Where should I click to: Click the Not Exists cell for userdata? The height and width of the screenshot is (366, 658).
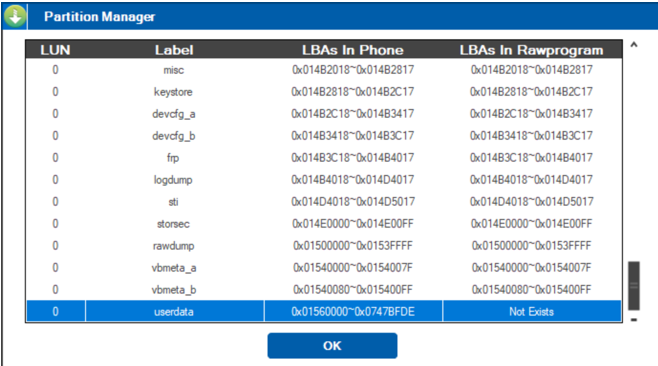532,311
